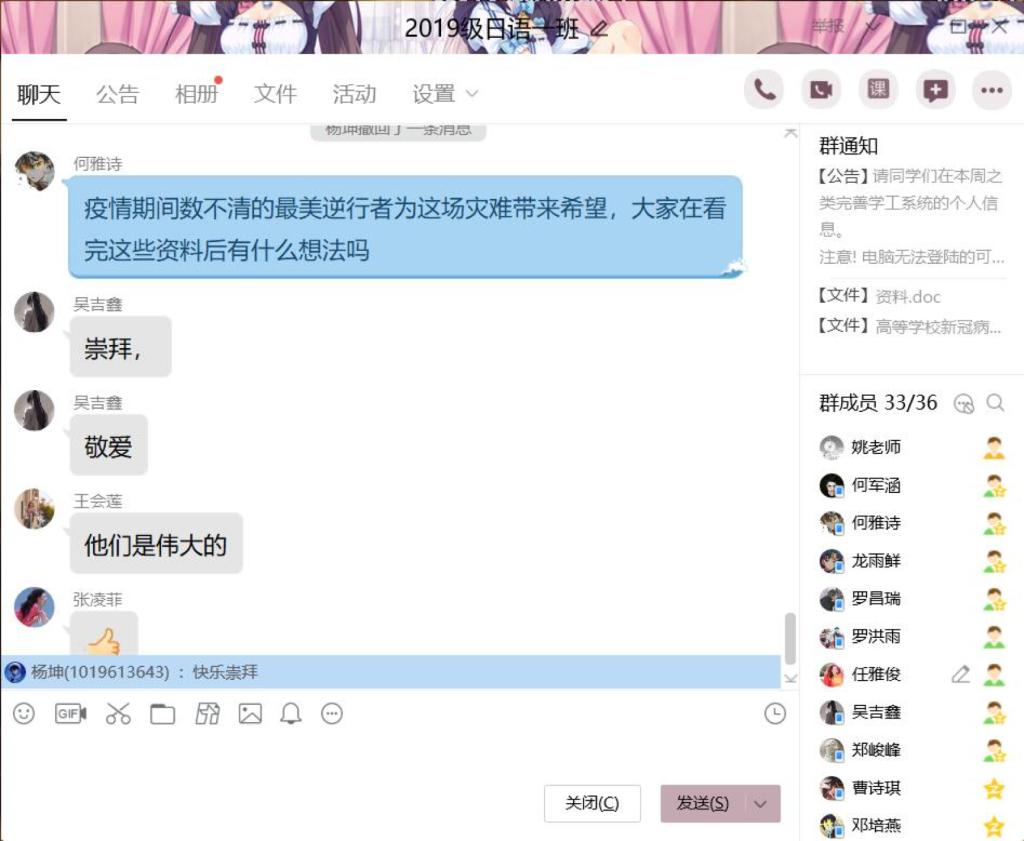The height and width of the screenshot is (841, 1024).
Task: Open the class lesson icon
Action: pyautogui.click(x=878, y=89)
